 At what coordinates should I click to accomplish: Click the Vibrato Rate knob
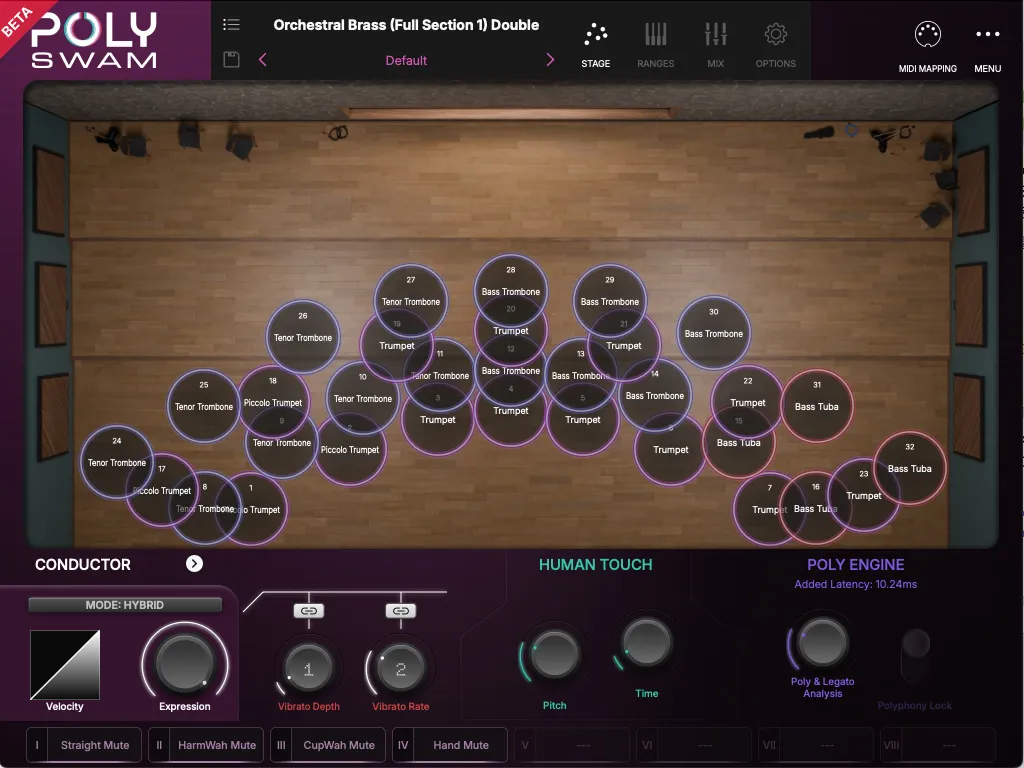(x=401, y=668)
